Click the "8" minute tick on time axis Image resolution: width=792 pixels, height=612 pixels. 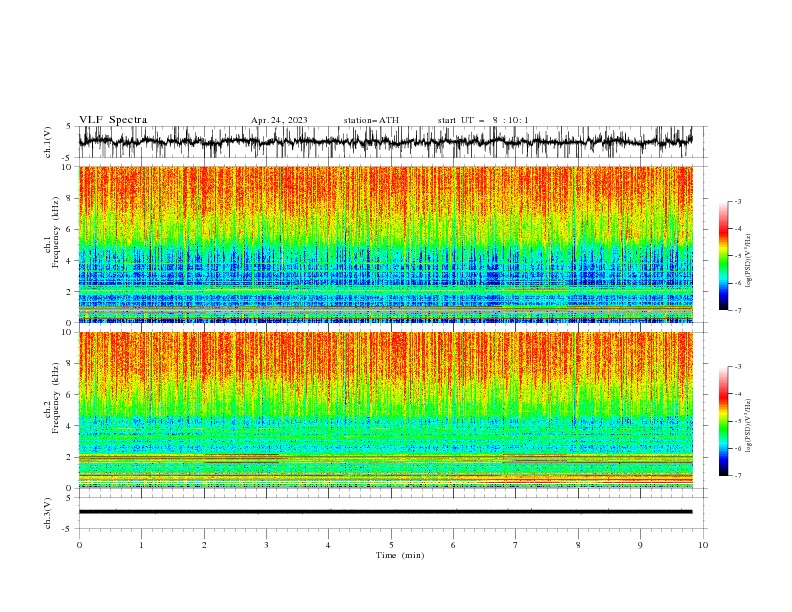coord(578,545)
